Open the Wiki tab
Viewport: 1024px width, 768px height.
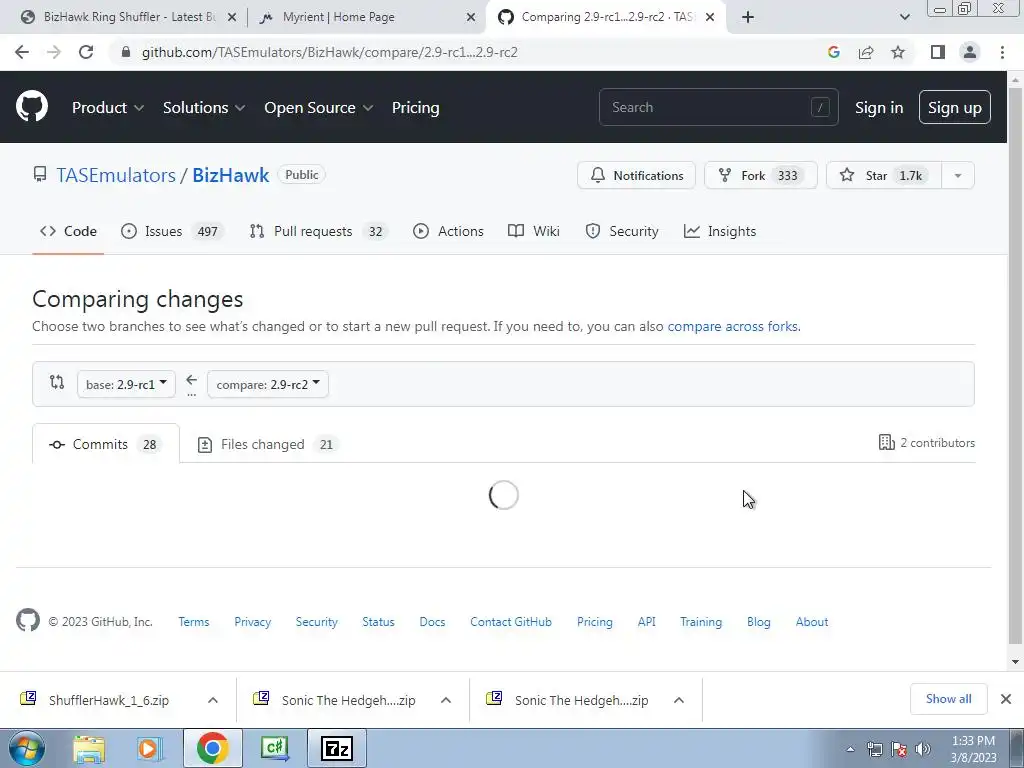point(534,231)
